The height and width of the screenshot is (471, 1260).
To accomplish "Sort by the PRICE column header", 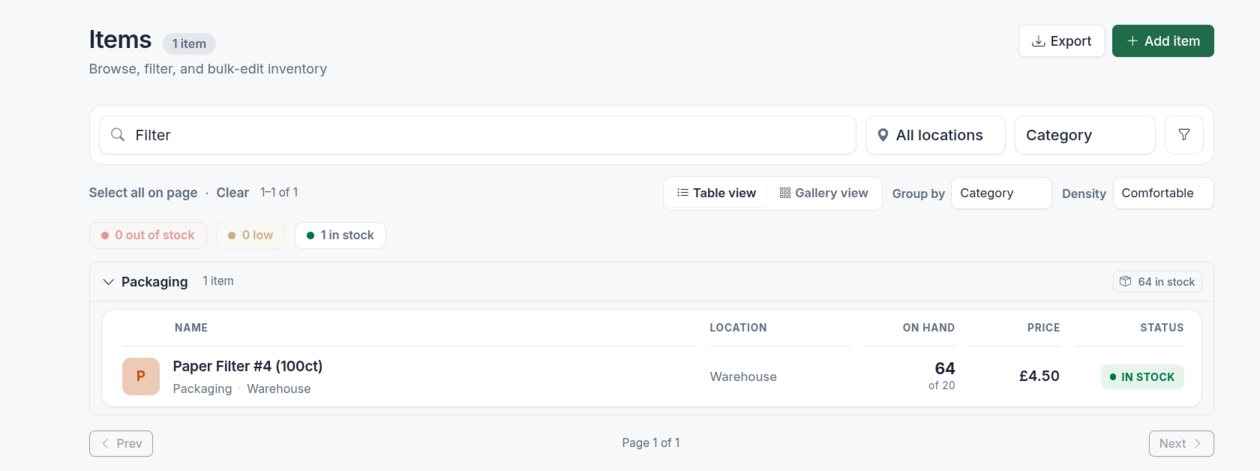I will coord(1043,328).
